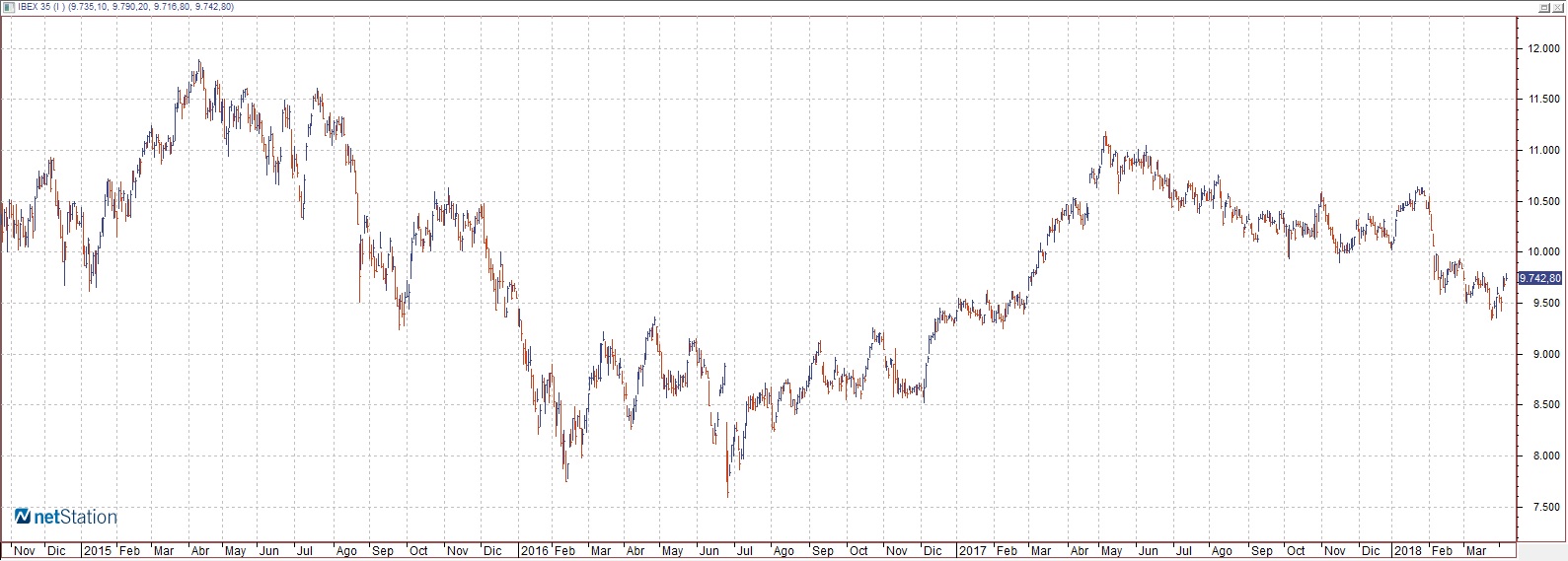The image size is (1568, 561).
Task: Click the highlighted current price 9.742,80
Action: [1540, 279]
